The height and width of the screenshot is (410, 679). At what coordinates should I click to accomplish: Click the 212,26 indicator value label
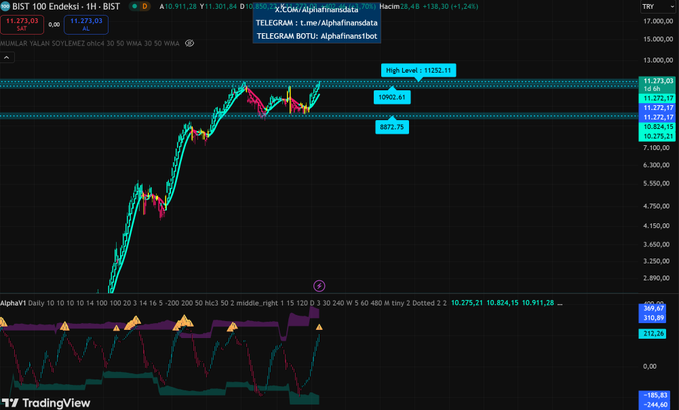(653, 333)
